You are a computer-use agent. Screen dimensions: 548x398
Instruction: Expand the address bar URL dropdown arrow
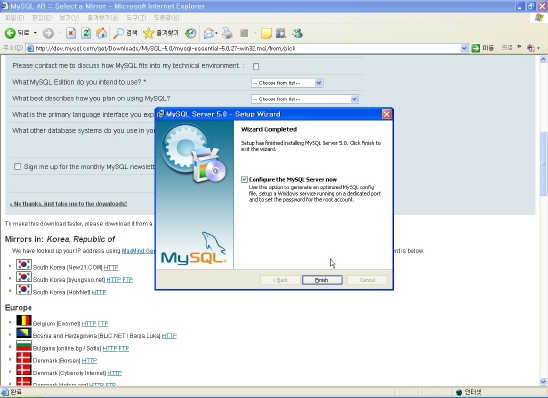pyautogui.click(x=464, y=48)
